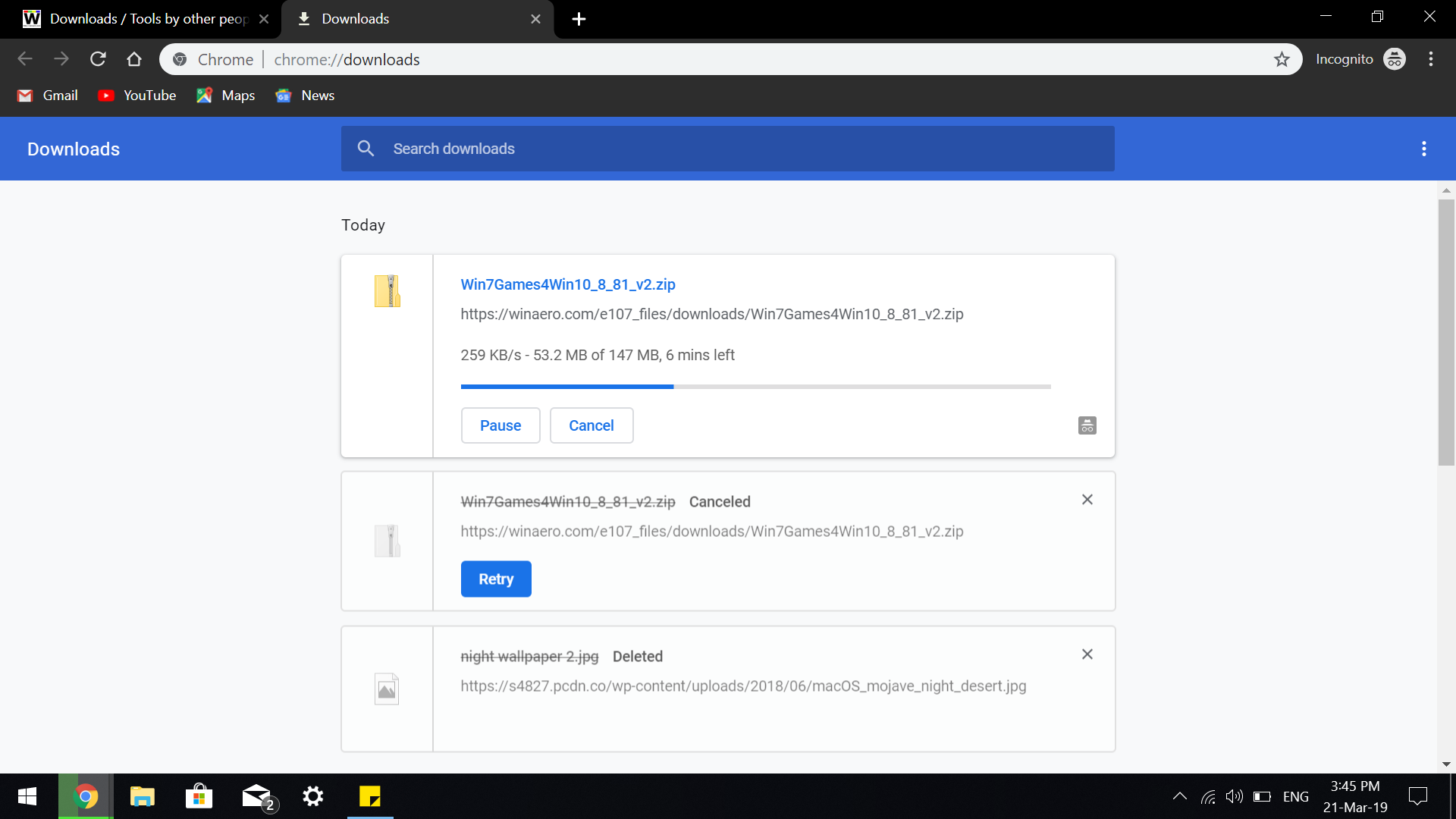
Task: Open Chrome's three-dot main menu
Action: coord(1430,59)
